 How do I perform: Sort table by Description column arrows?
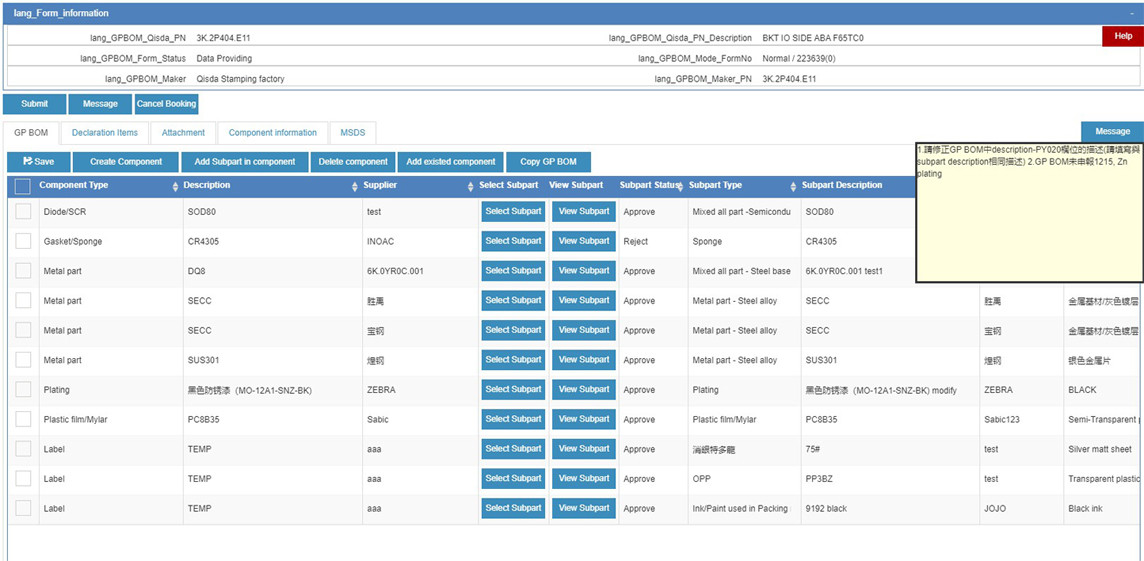[355, 186]
